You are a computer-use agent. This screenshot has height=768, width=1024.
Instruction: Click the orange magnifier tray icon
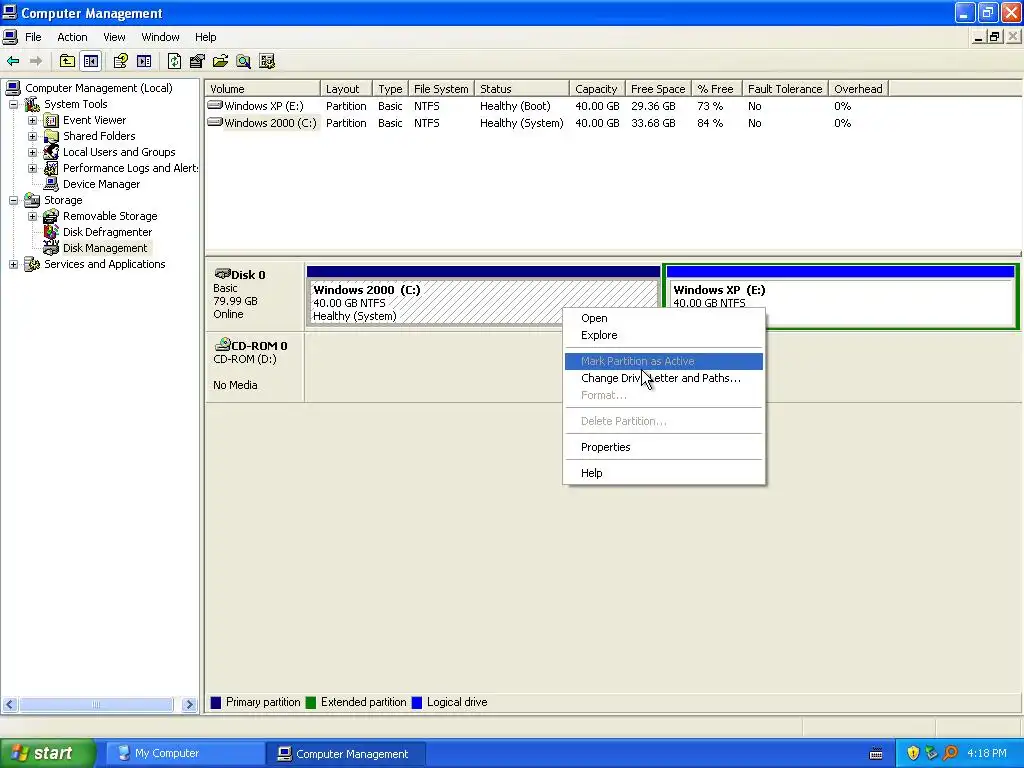[951, 753]
